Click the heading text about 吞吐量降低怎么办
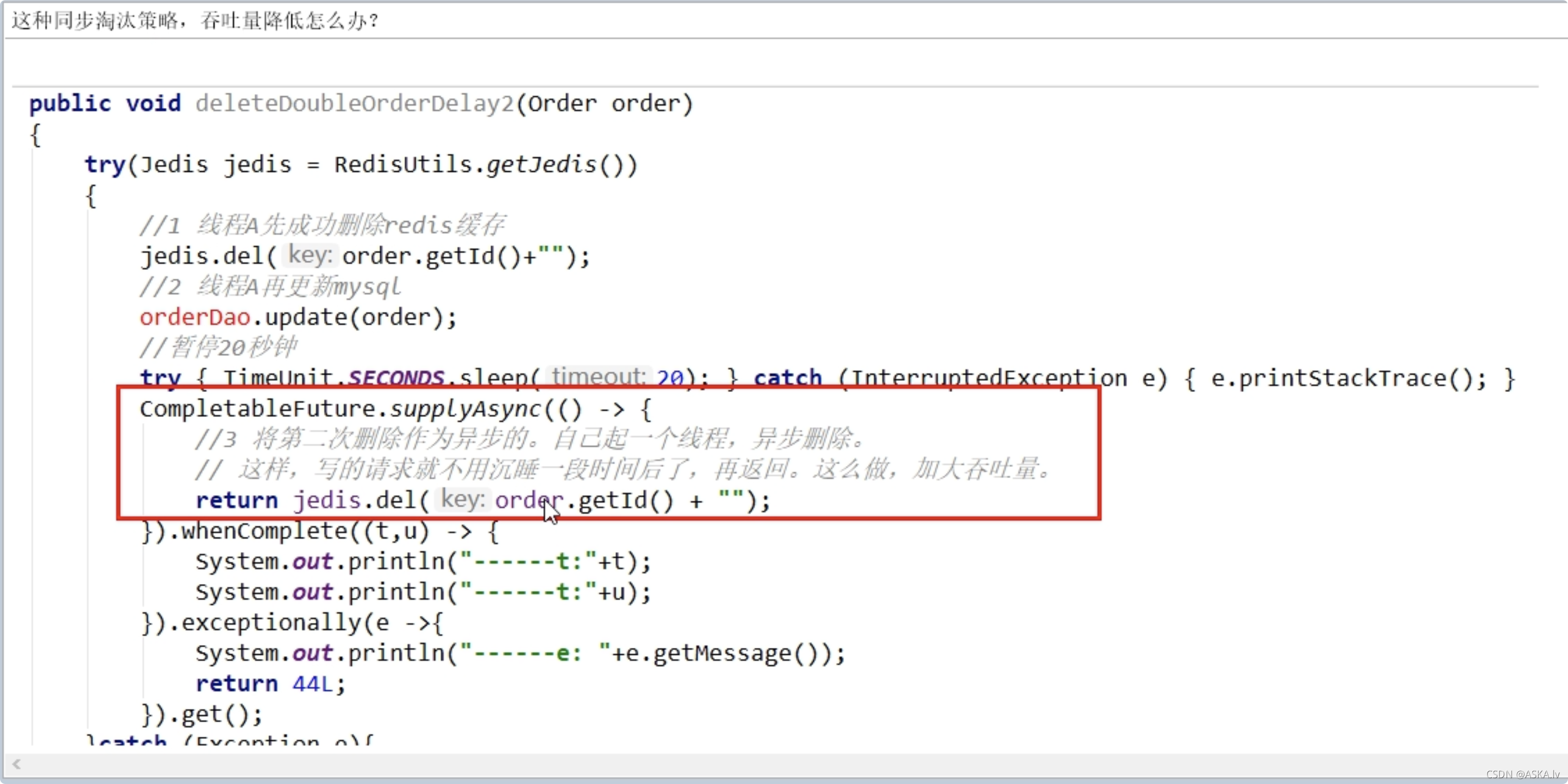This screenshot has width=1568, height=784. (195, 21)
